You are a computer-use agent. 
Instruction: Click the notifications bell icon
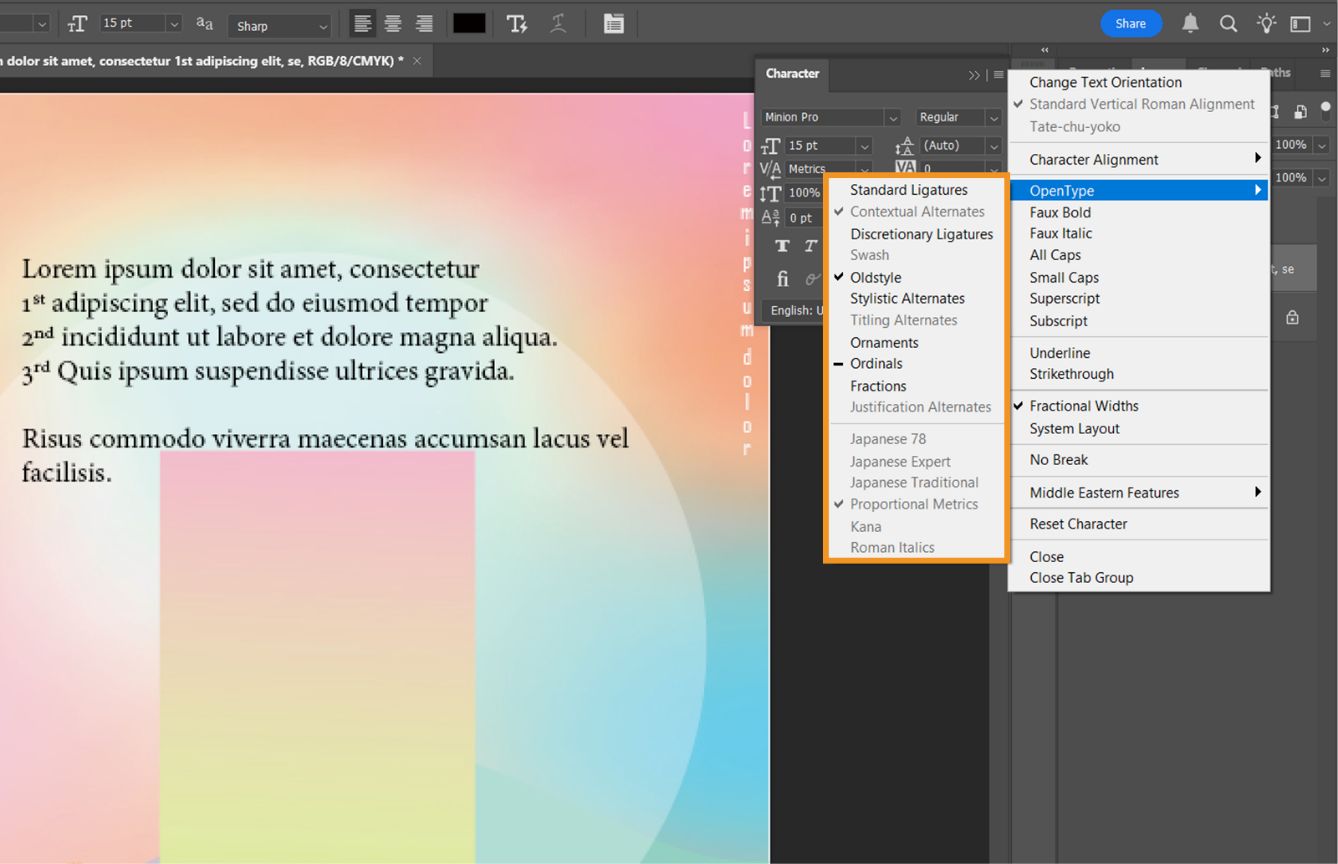tap(1189, 23)
